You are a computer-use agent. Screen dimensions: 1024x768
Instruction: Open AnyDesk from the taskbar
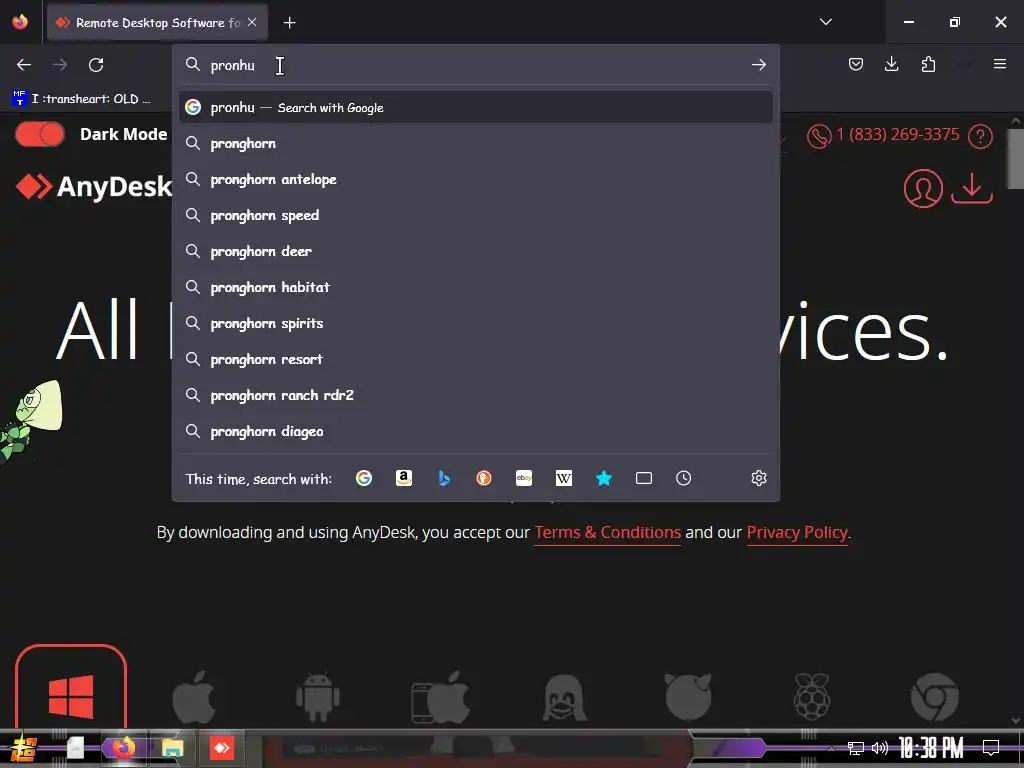221,748
